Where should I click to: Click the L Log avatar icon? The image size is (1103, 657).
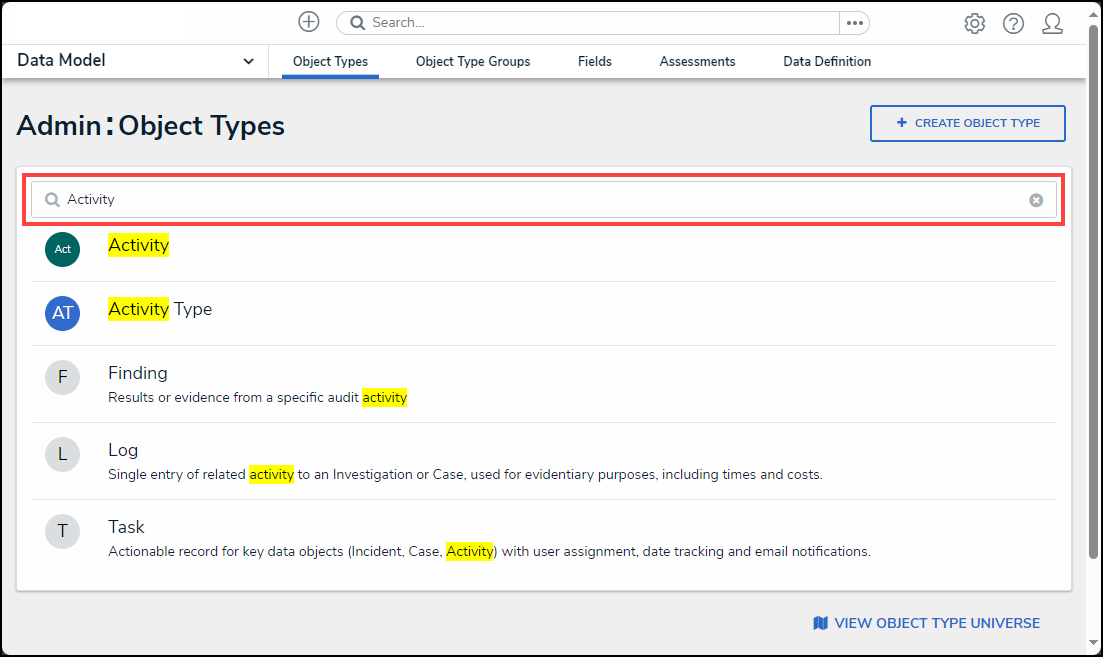[x=62, y=454]
